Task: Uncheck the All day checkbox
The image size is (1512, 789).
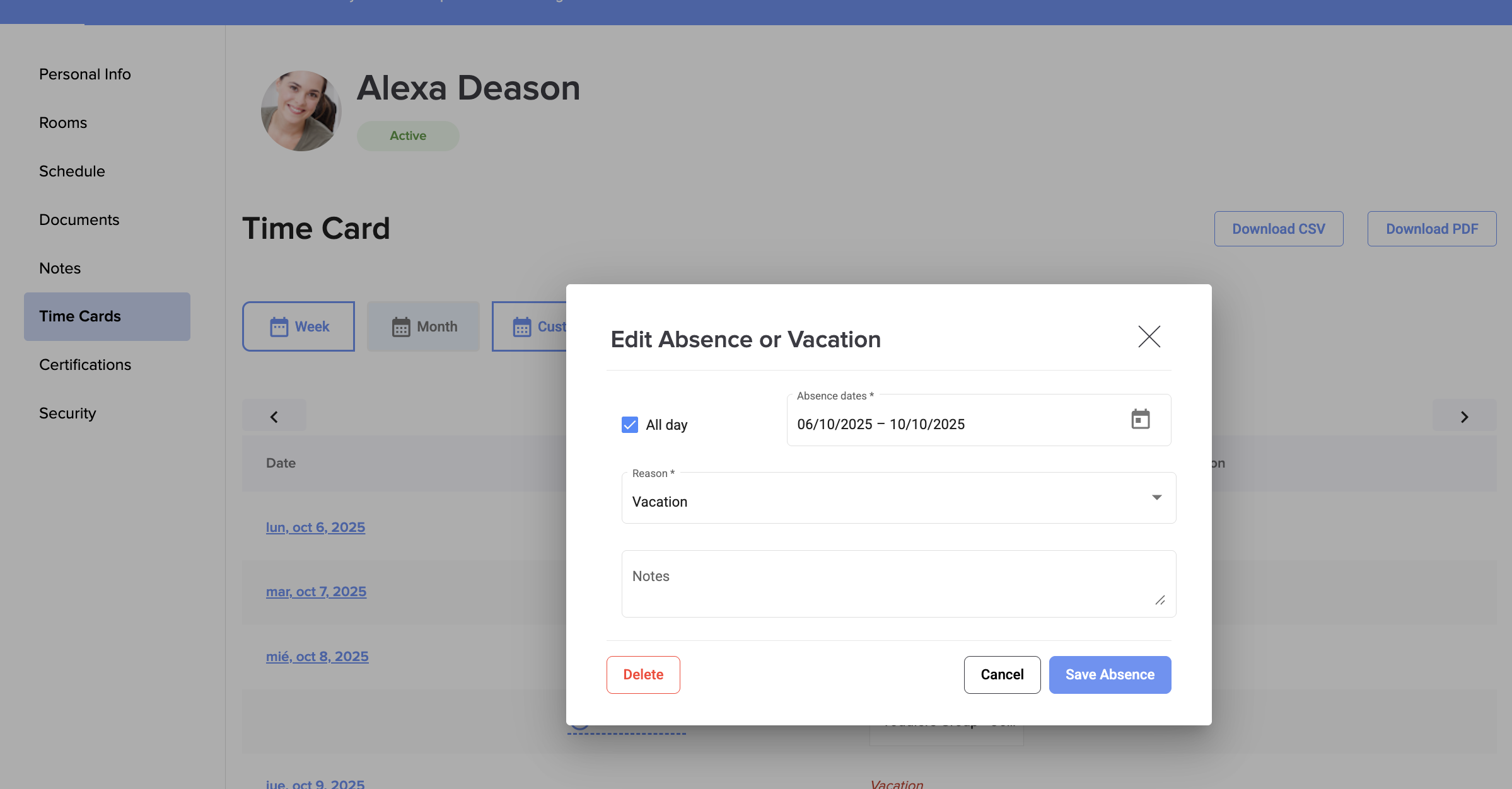Action: pyautogui.click(x=630, y=425)
